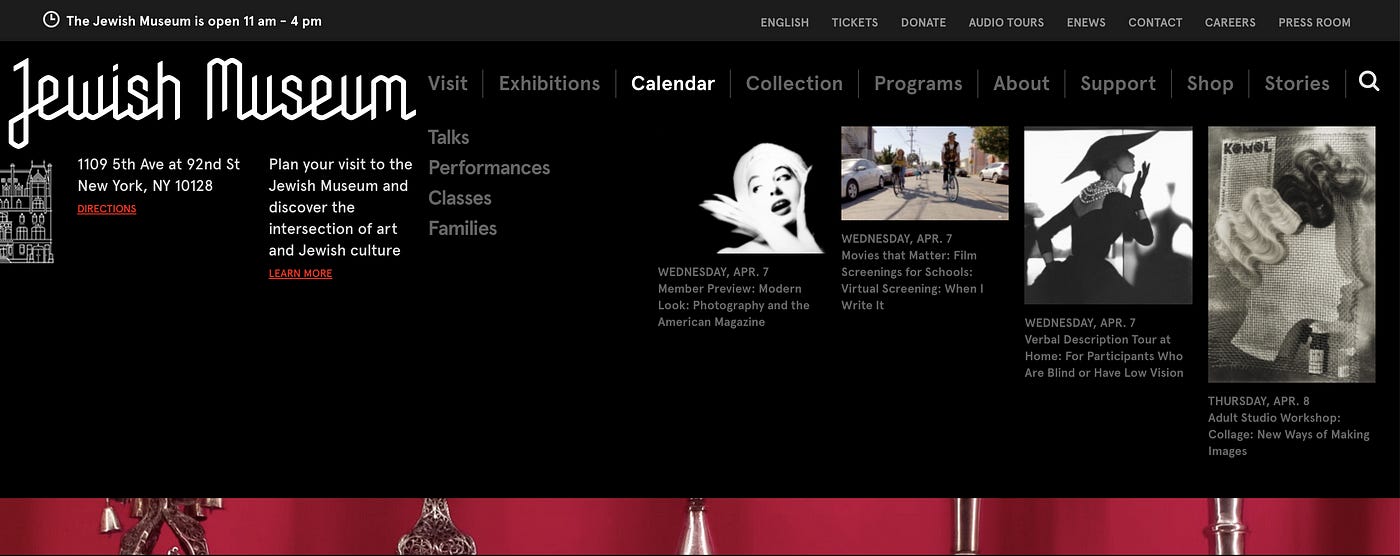Open the DONATE link
Screen dimensions: 1400x556
point(923,22)
